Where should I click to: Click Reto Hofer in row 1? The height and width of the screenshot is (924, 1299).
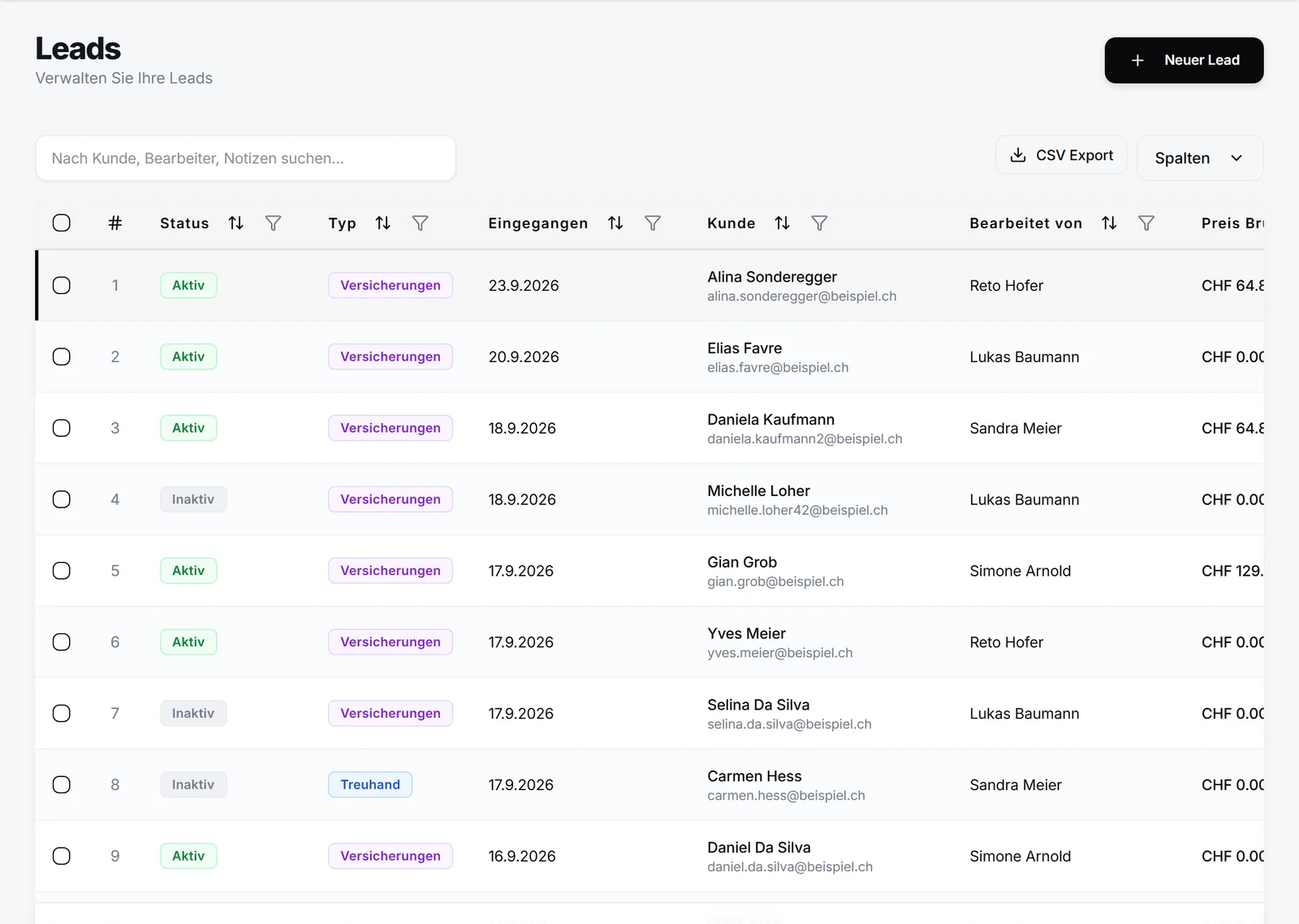pyautogui.click(x=1007, y=286)
